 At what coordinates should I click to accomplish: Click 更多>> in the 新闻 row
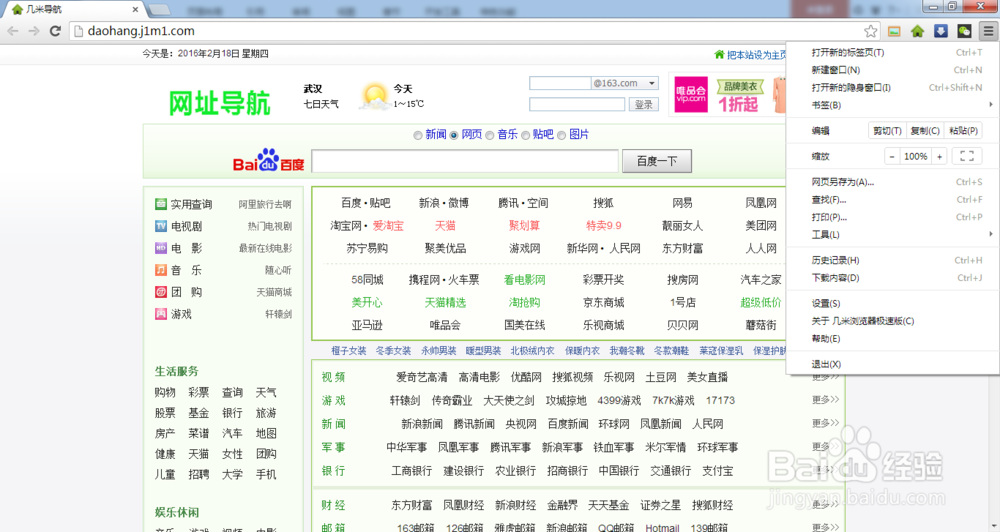pyautogui.click(x=825, y=423)
